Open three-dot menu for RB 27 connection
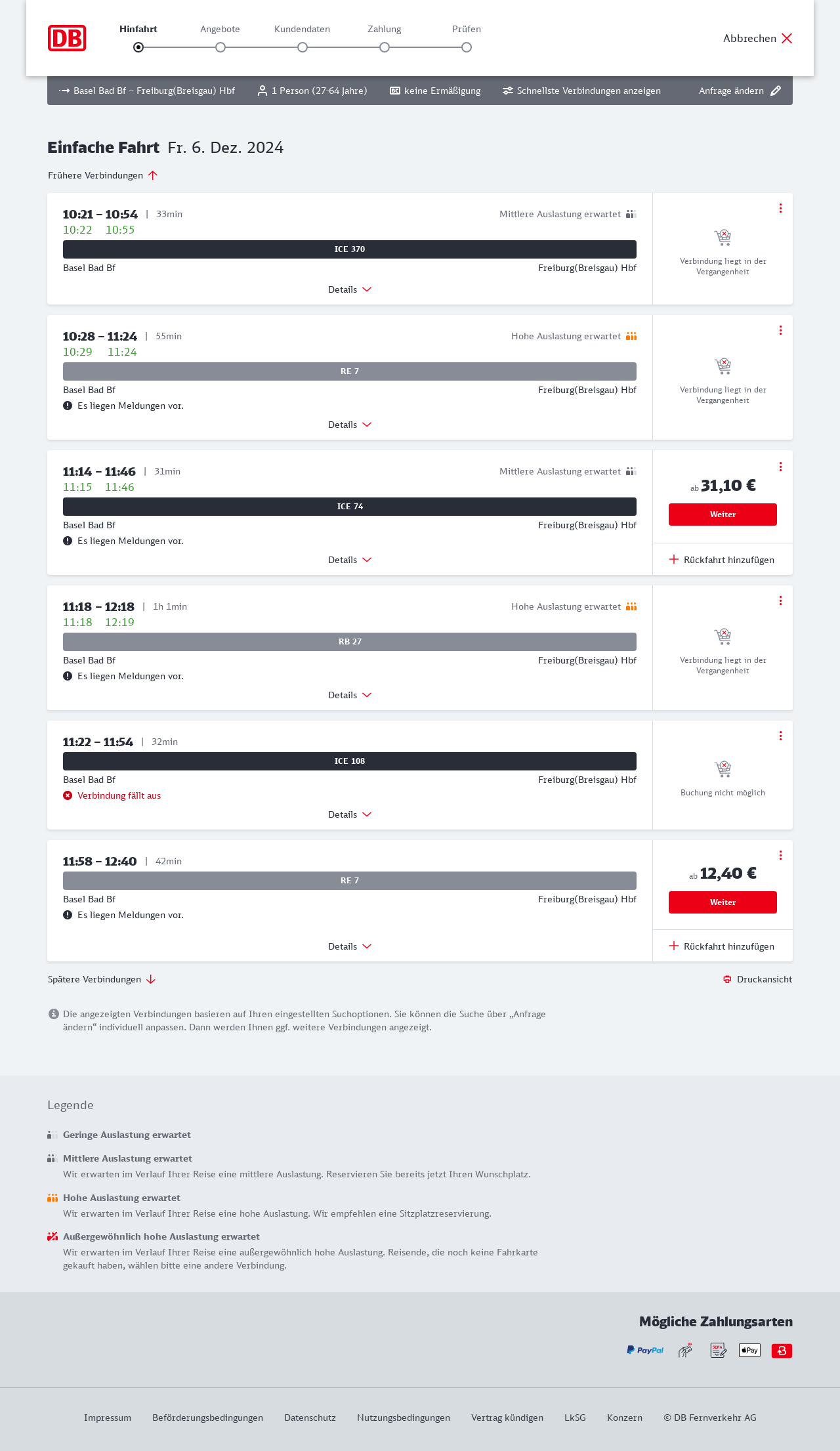Image resolution: width=840 pixels, height=1451 pixels. 780,600
